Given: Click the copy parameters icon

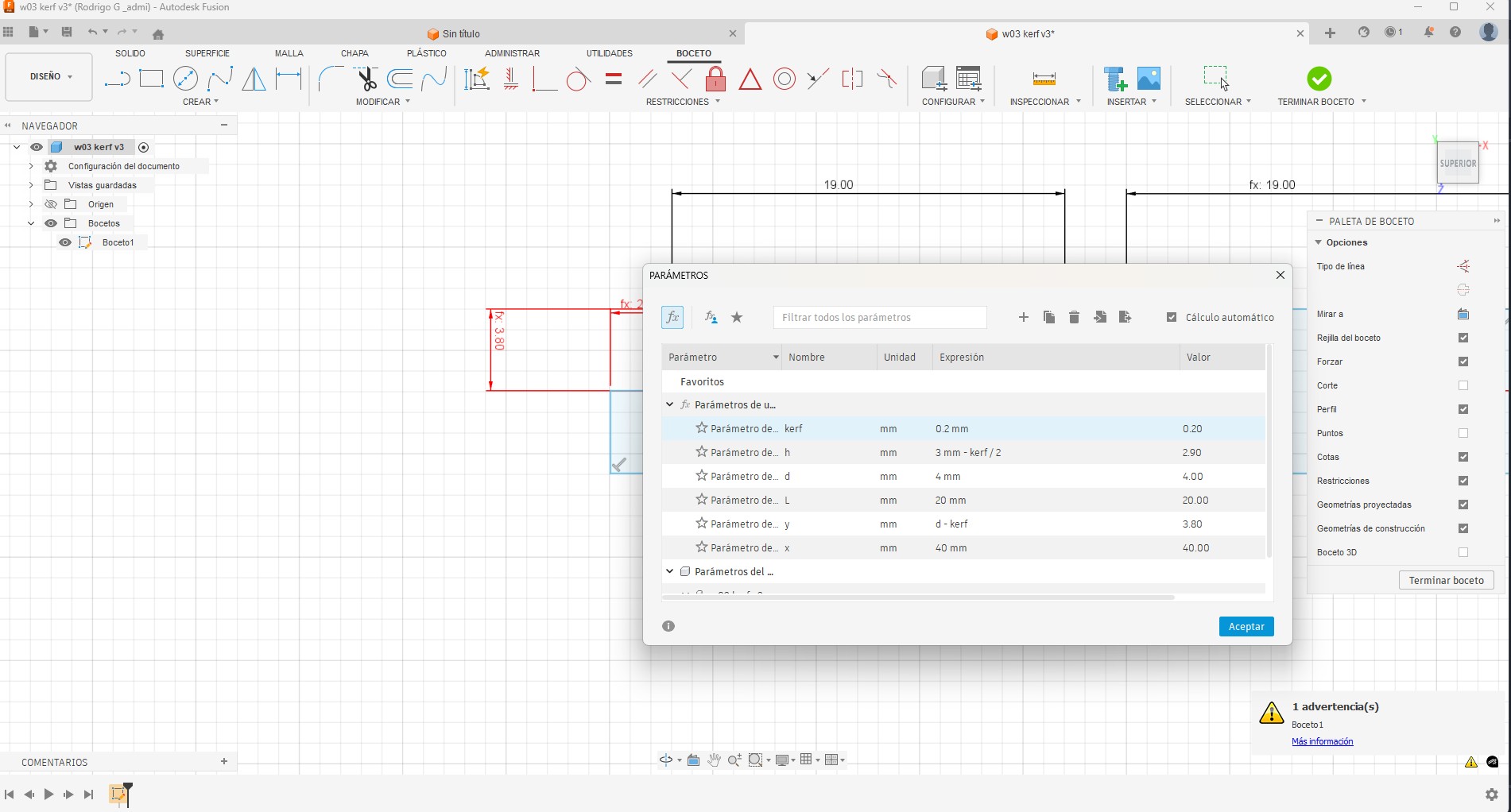Looking at the screenshot, I should (x=1049, y=318).
